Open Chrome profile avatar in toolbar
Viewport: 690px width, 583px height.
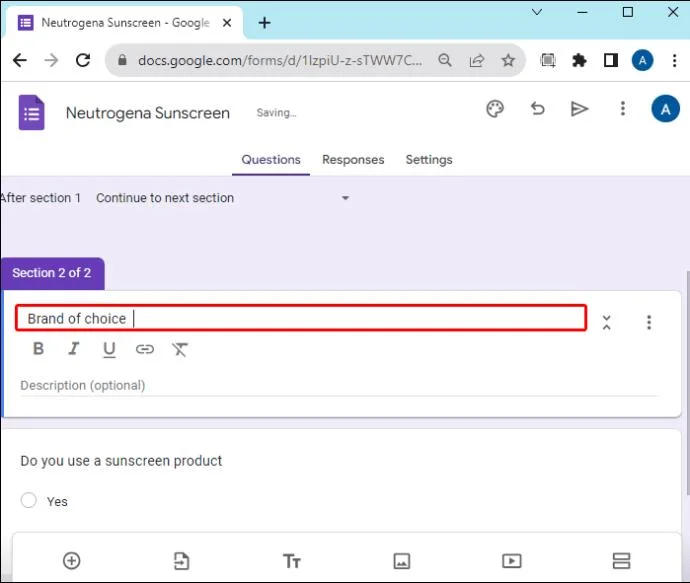click(x=642, y=60)
